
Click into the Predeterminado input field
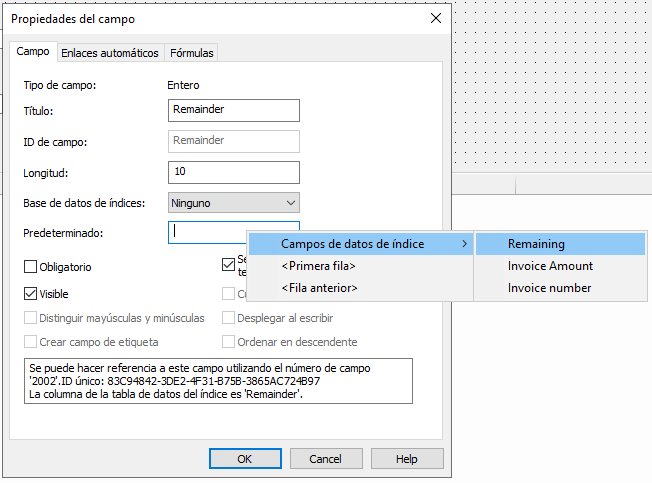point(208,232)
